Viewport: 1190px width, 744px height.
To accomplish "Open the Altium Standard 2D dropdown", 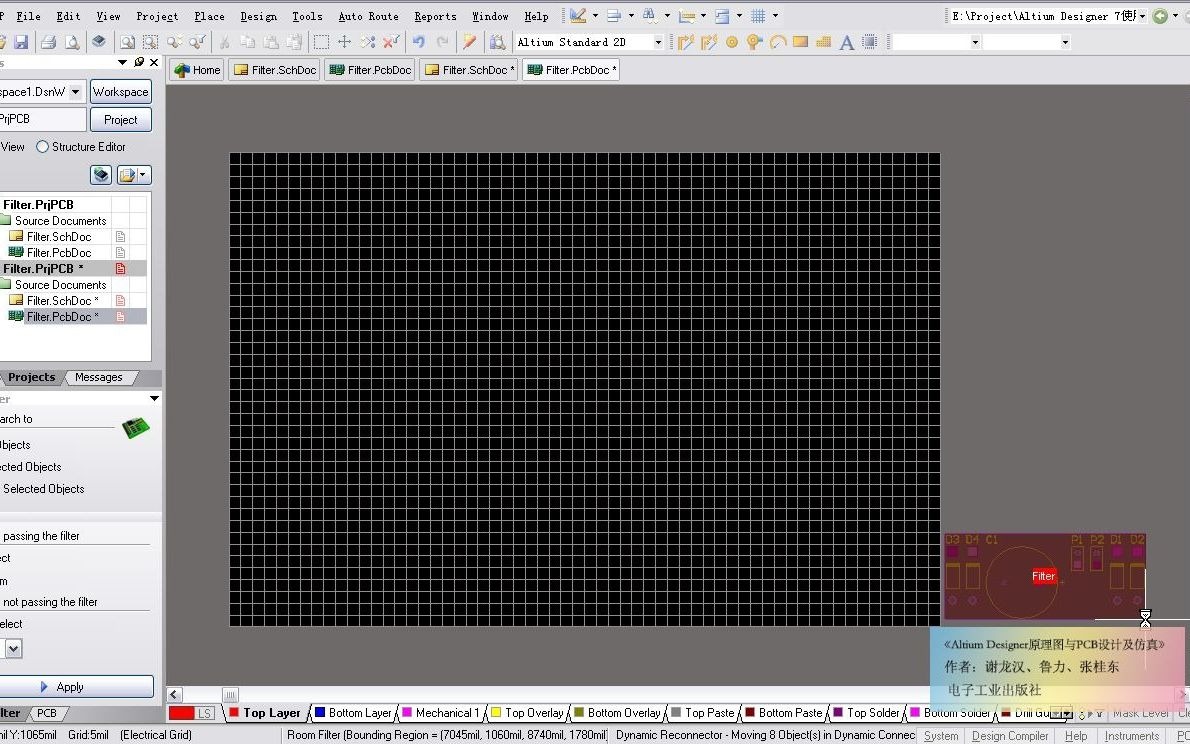I will tap(656, 42).
